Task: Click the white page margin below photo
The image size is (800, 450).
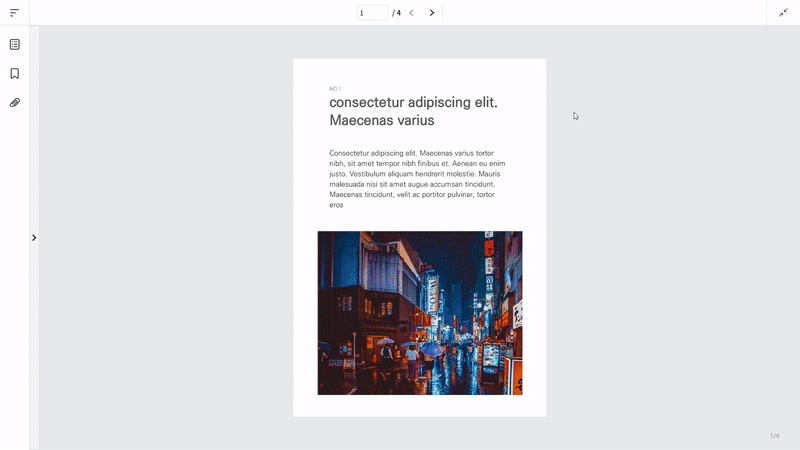Action: click(420, 406)
